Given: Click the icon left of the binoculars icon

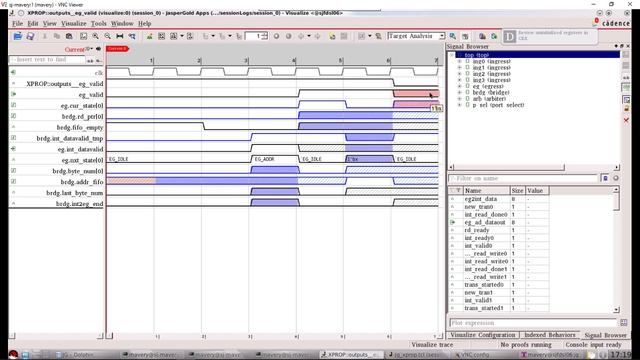Looking at the screenshot, I should pyautogui.click(x=465, y=36).
